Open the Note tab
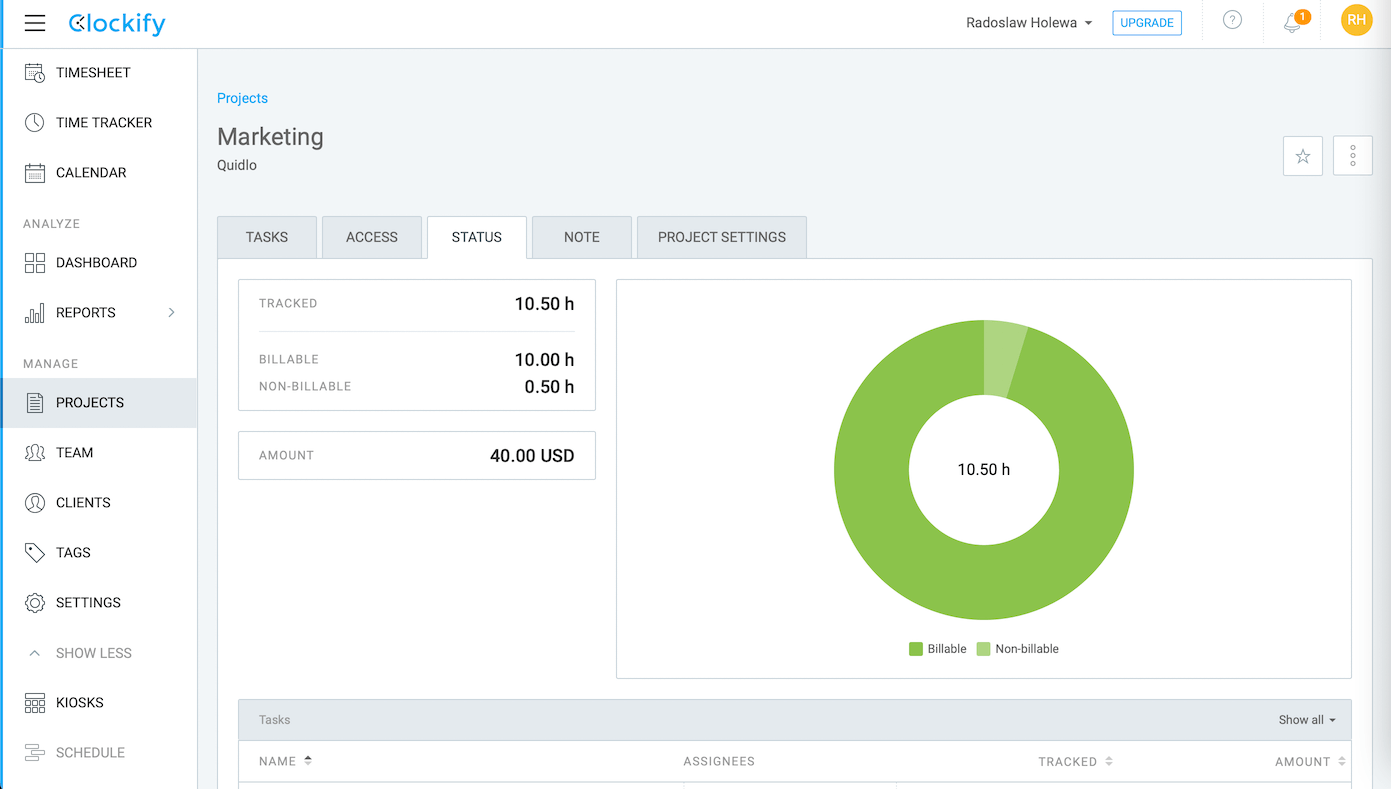Image resolution: width=1391 pixels, height=789 pixels. (x=581, y=237)
